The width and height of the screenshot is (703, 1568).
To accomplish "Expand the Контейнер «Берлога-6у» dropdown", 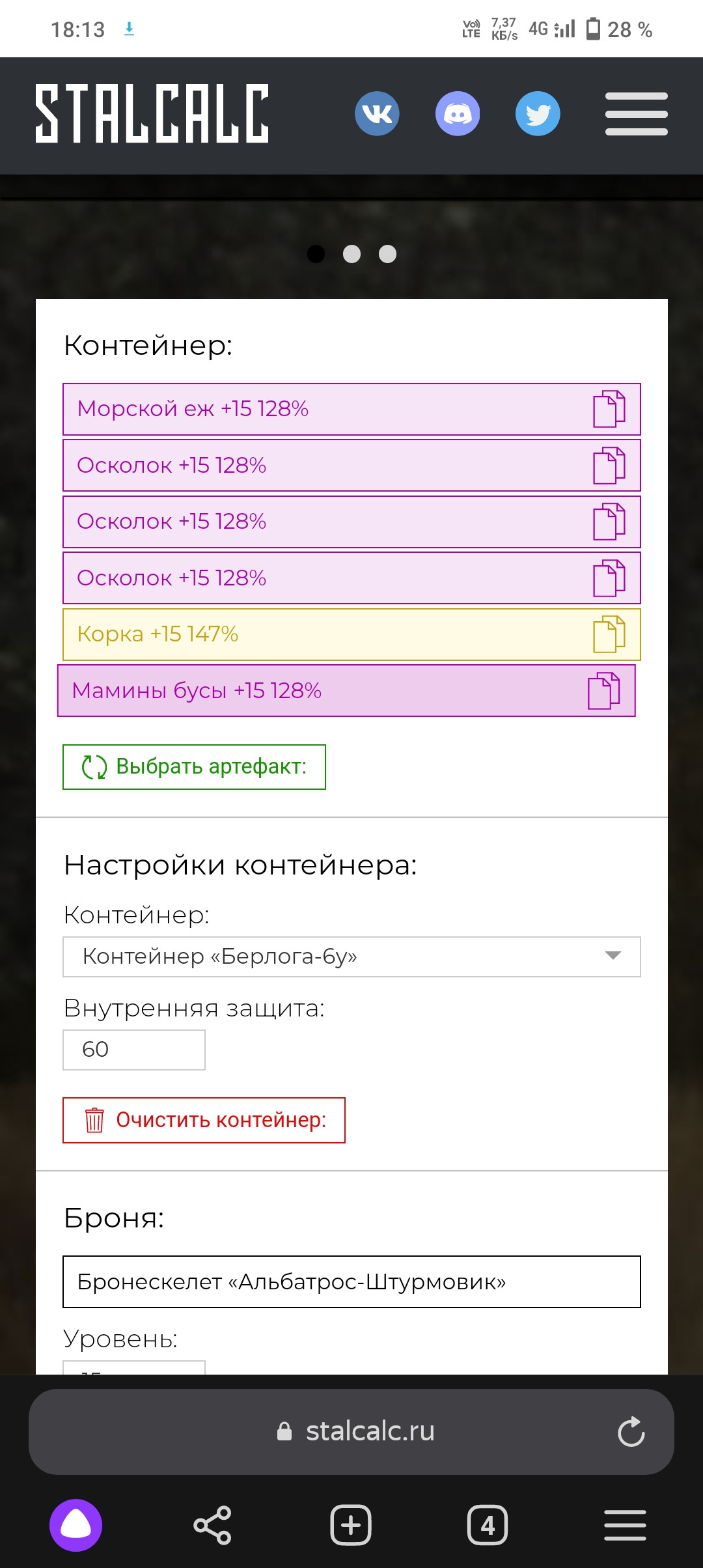I will [x=351, y=957].
